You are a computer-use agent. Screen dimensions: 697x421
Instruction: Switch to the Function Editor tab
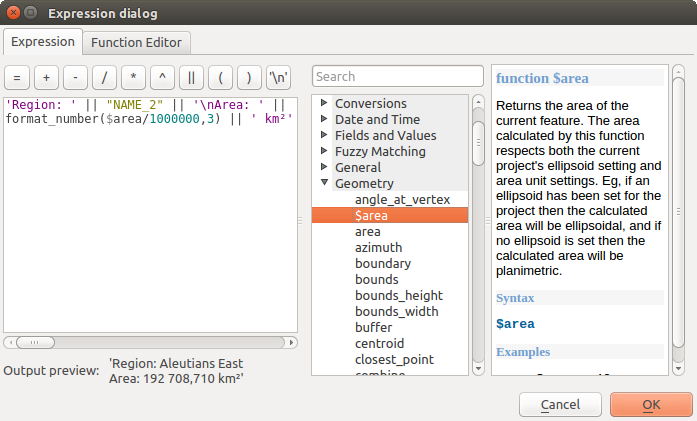click(137, 42)
